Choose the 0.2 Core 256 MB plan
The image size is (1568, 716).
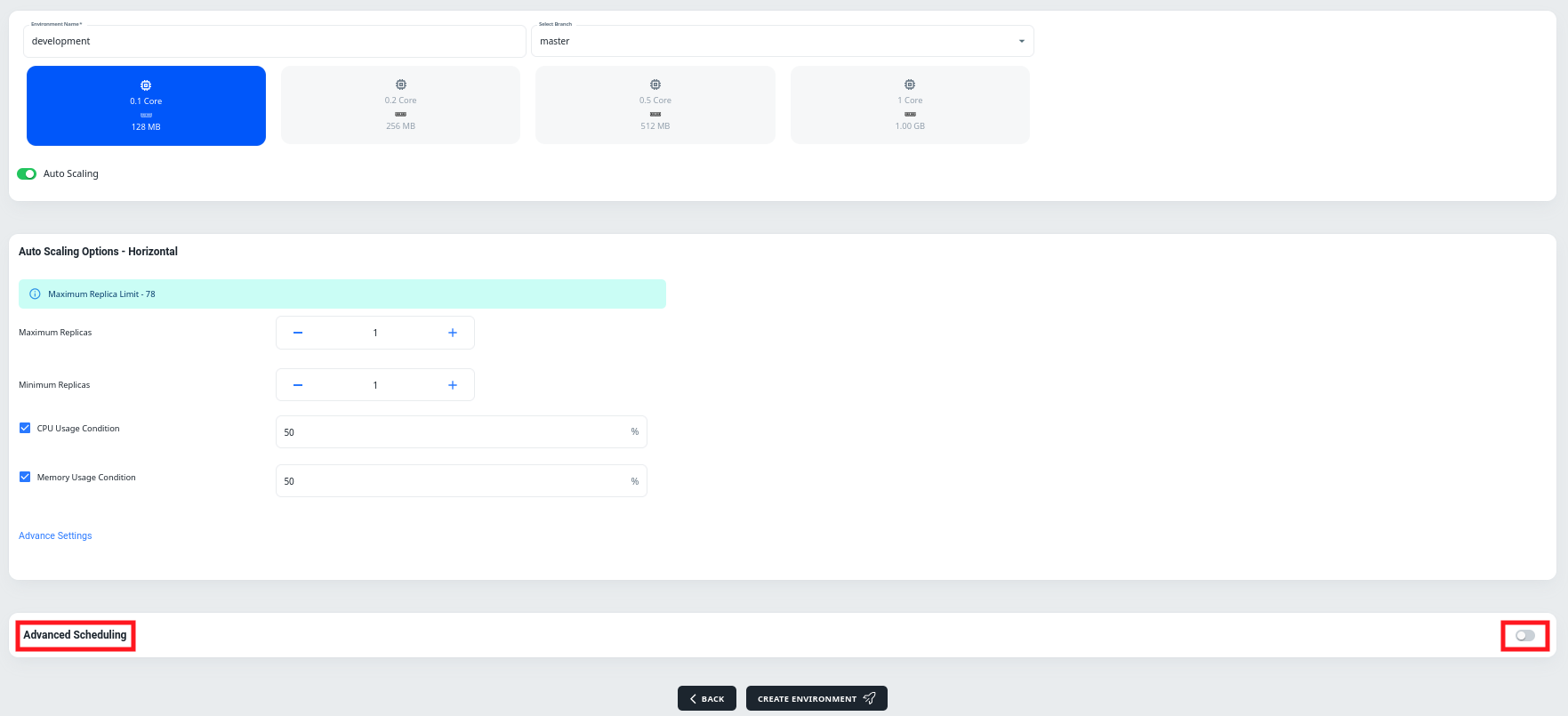[400, 105]
